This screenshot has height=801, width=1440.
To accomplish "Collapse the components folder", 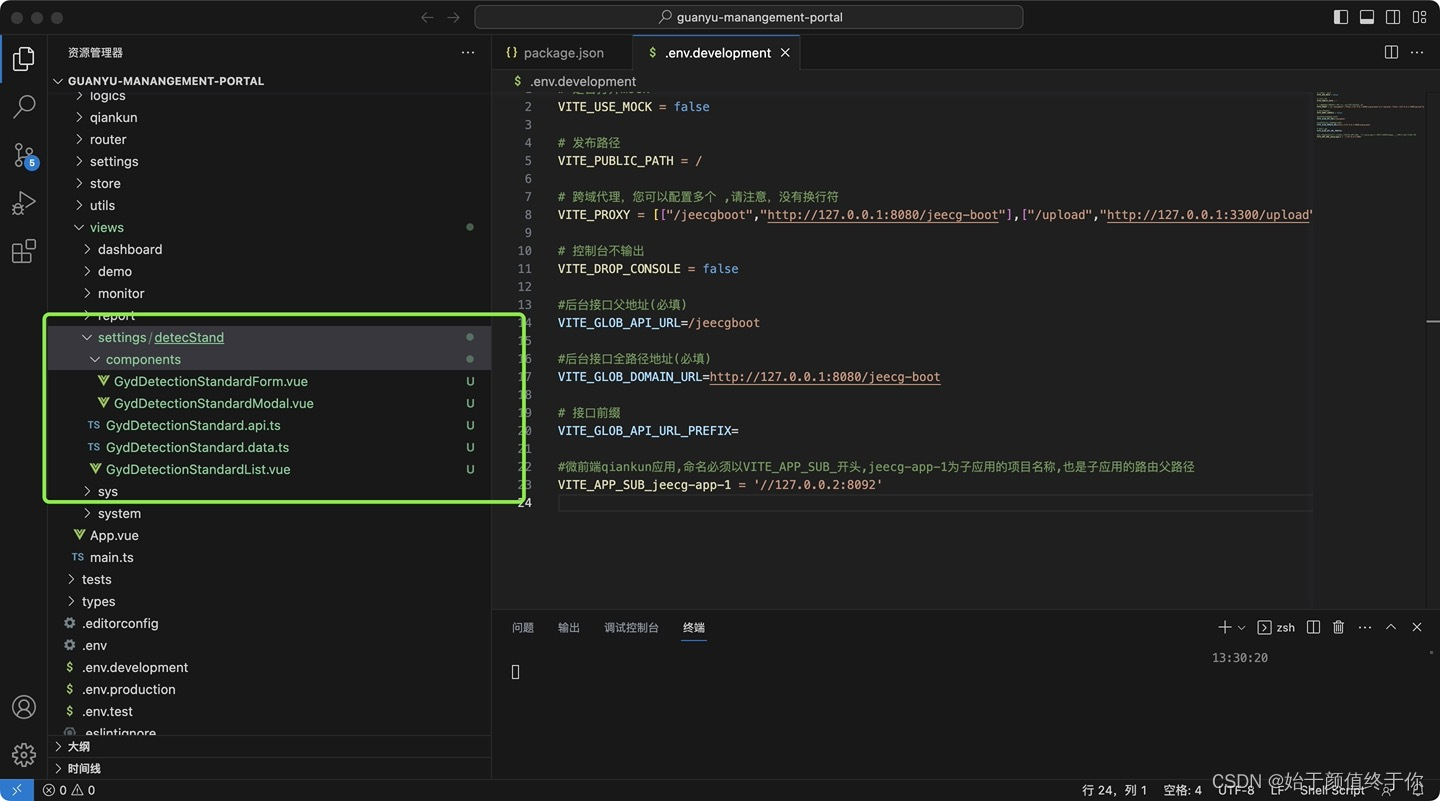I will click(x=270, y=359).
